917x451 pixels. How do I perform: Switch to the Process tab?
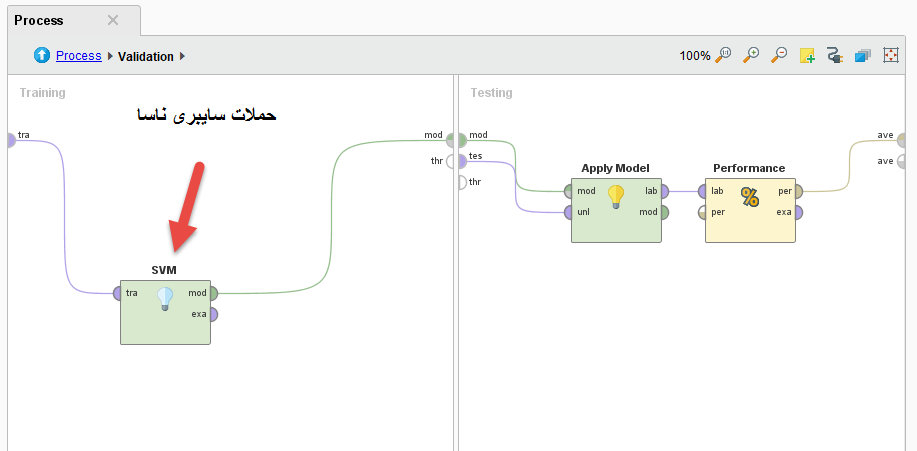[40, 20]
